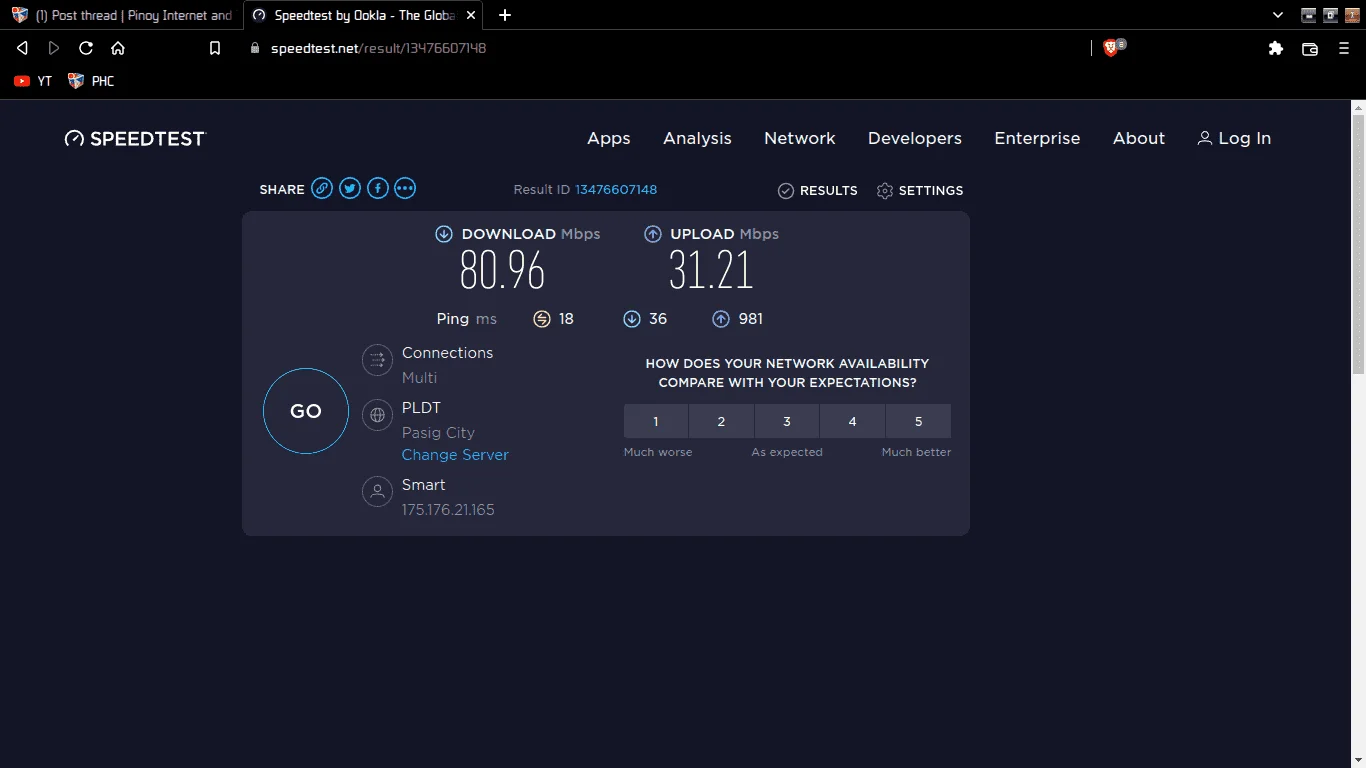This screenshot has height=768, width=1366.
Task: Click the Pasig City server location text
Action: point(438,433)
